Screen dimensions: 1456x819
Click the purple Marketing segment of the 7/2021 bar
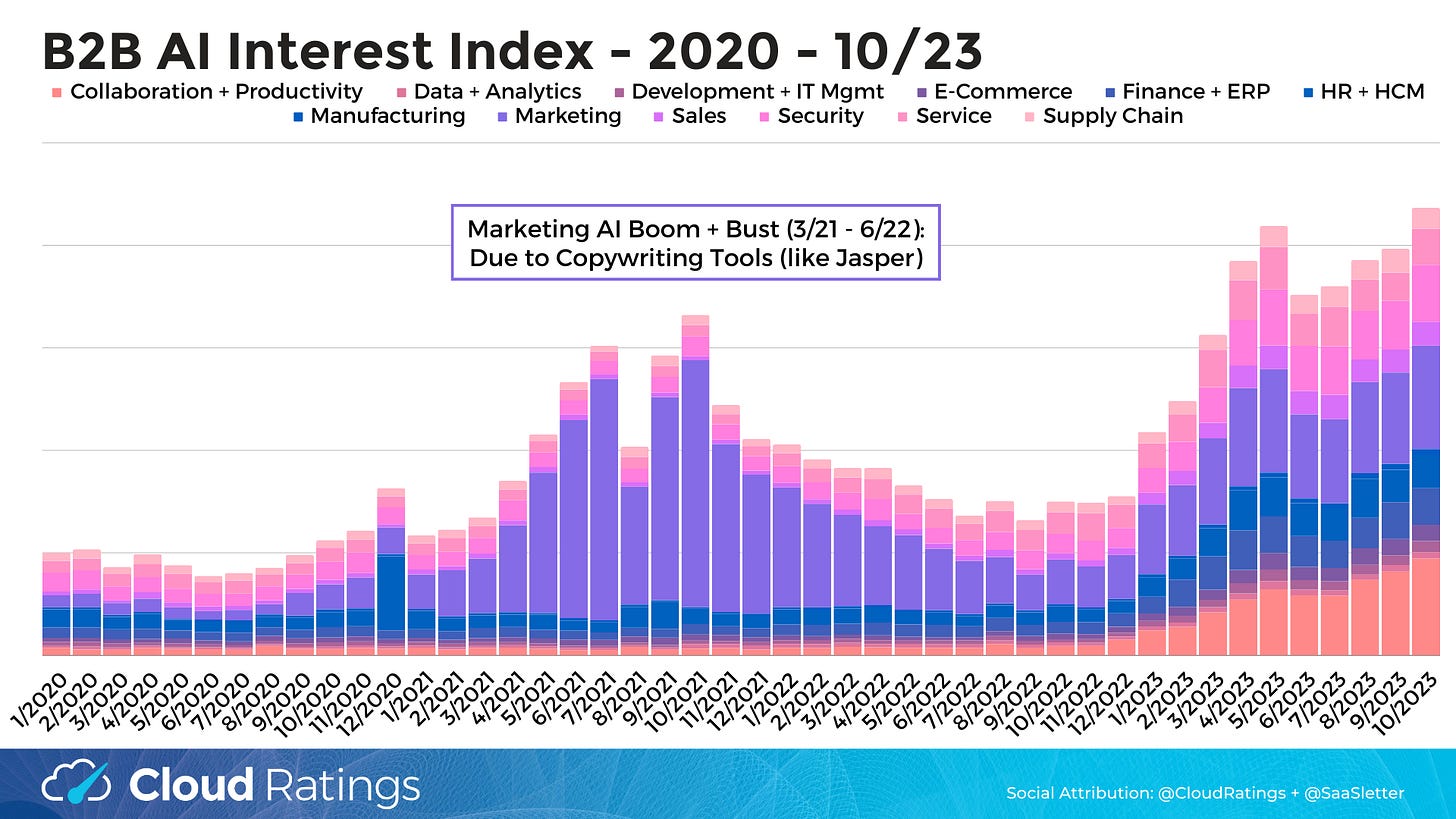604,499
